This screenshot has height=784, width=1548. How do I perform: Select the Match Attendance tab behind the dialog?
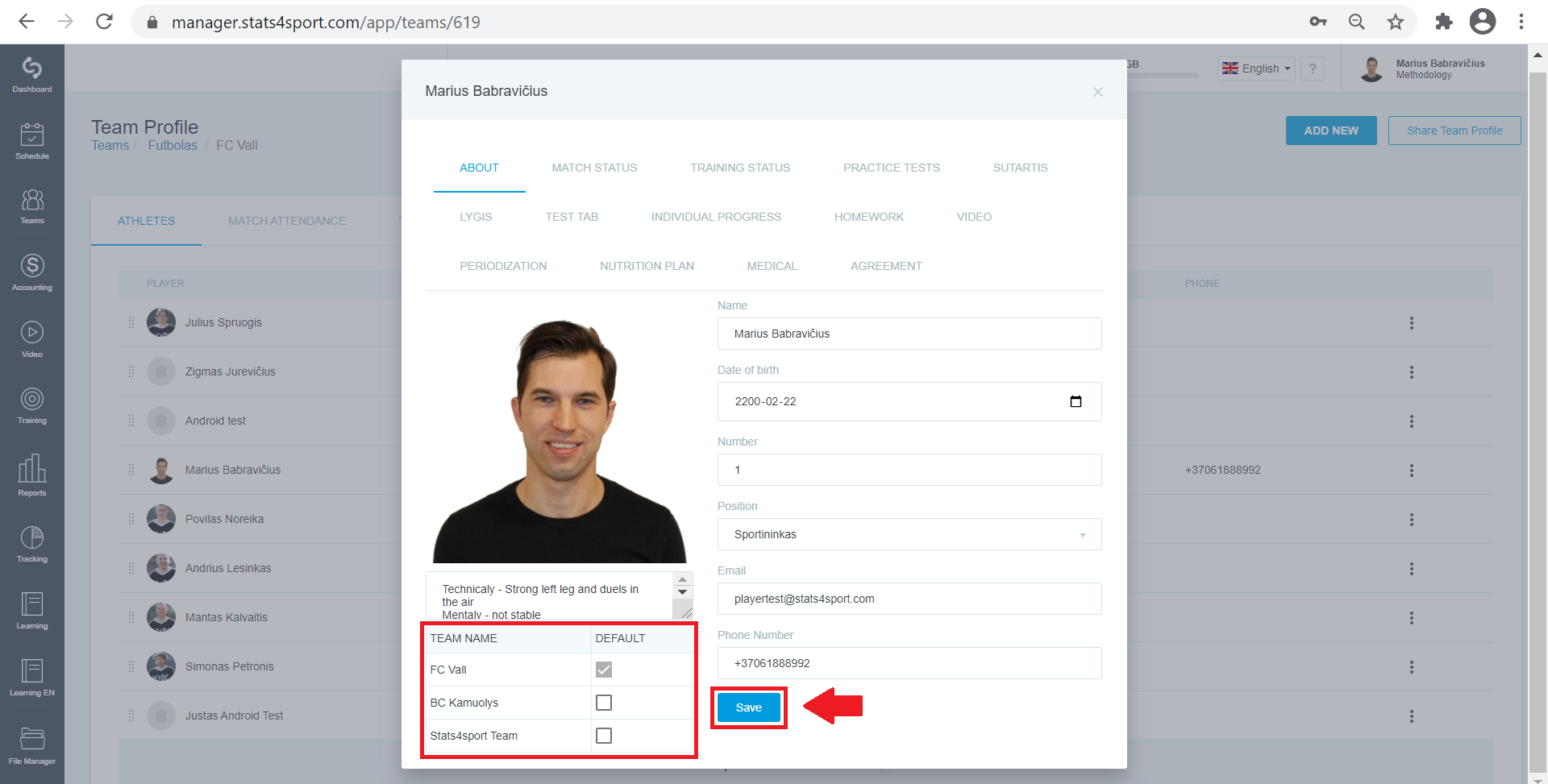tap(286, 221)
